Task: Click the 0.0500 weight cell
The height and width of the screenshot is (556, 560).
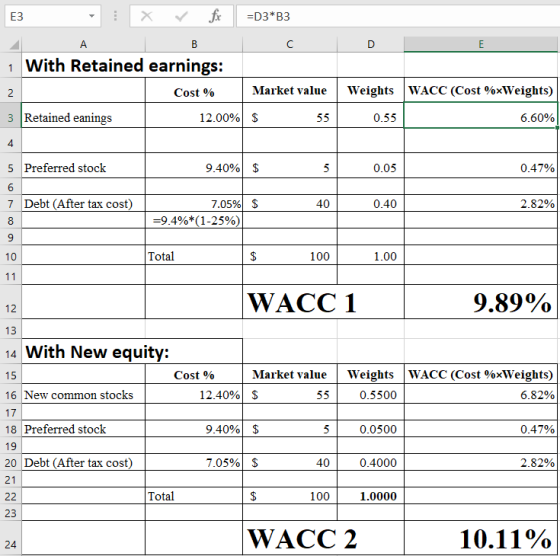Action: click(371, 428)
